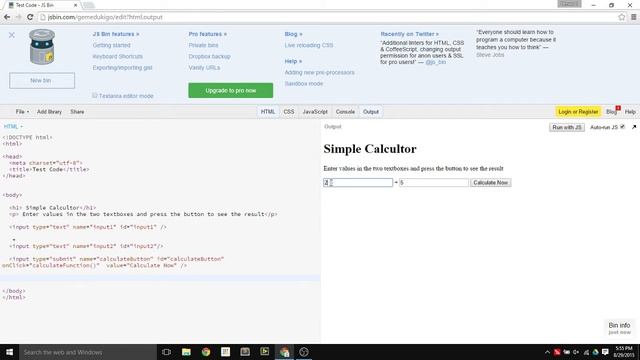Toggle the JavaScript panel tab

click(x=315, y=112)
